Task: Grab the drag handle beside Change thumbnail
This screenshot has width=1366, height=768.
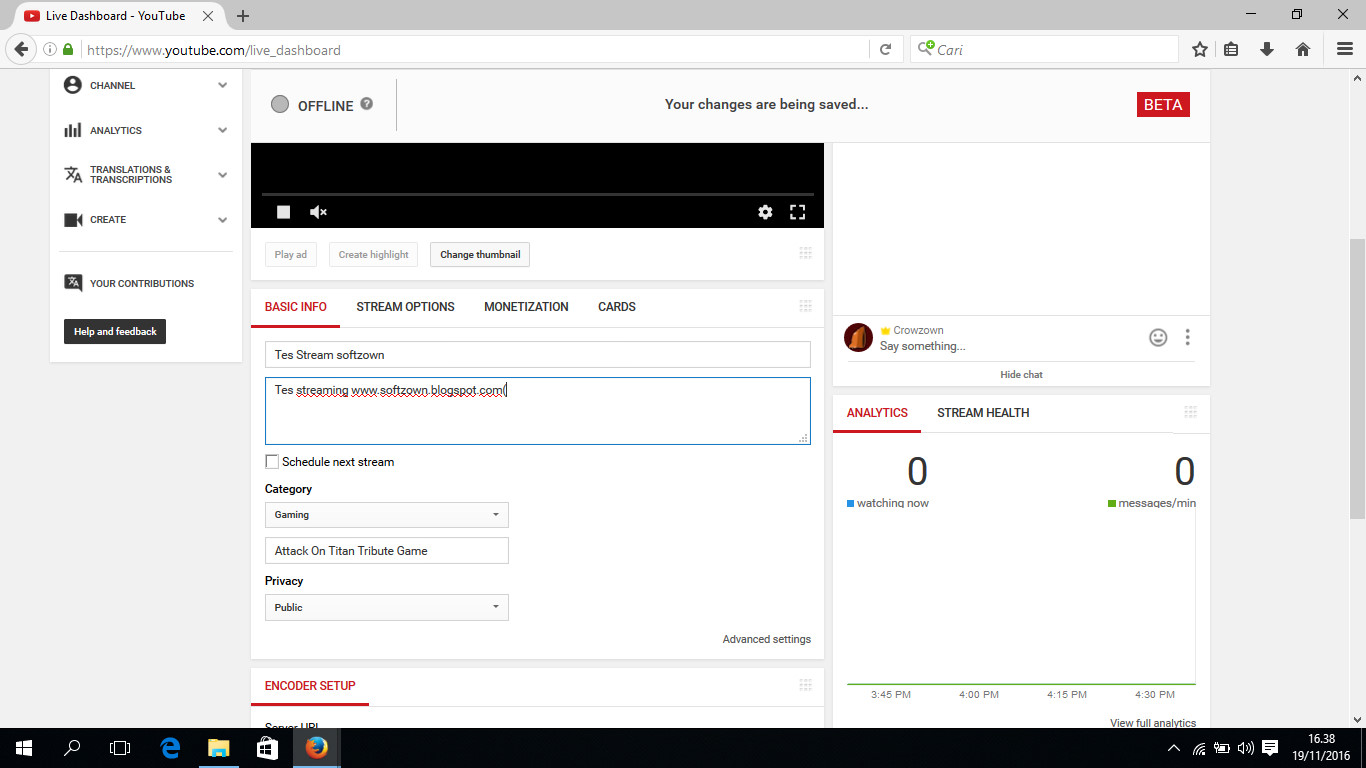Action: pyautogui.click(x=805, y=253)
